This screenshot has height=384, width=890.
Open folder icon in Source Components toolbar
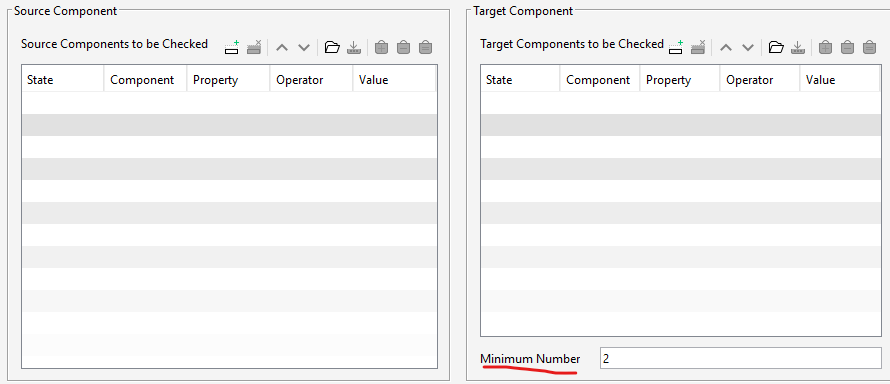332,48
